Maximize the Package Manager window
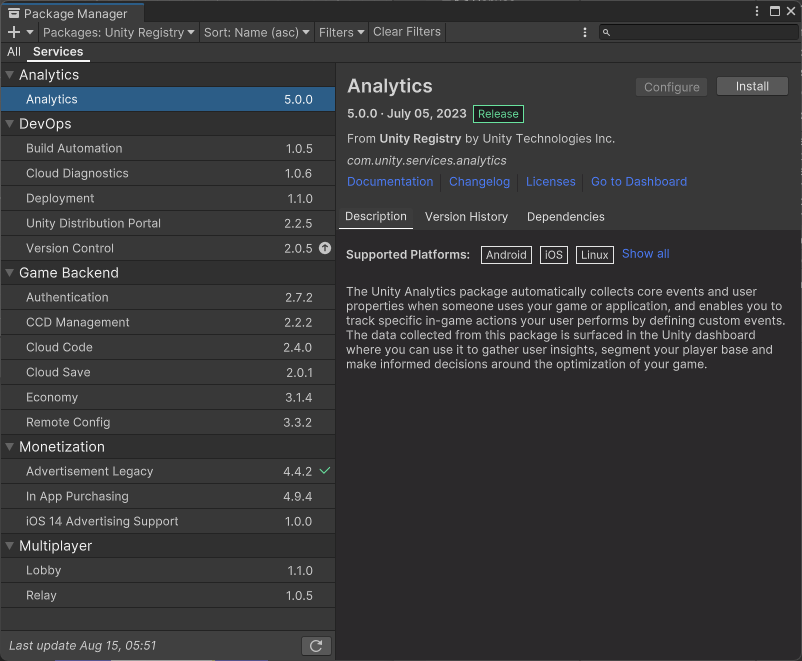This screenshot has height=661, width=802. point(775,11)
